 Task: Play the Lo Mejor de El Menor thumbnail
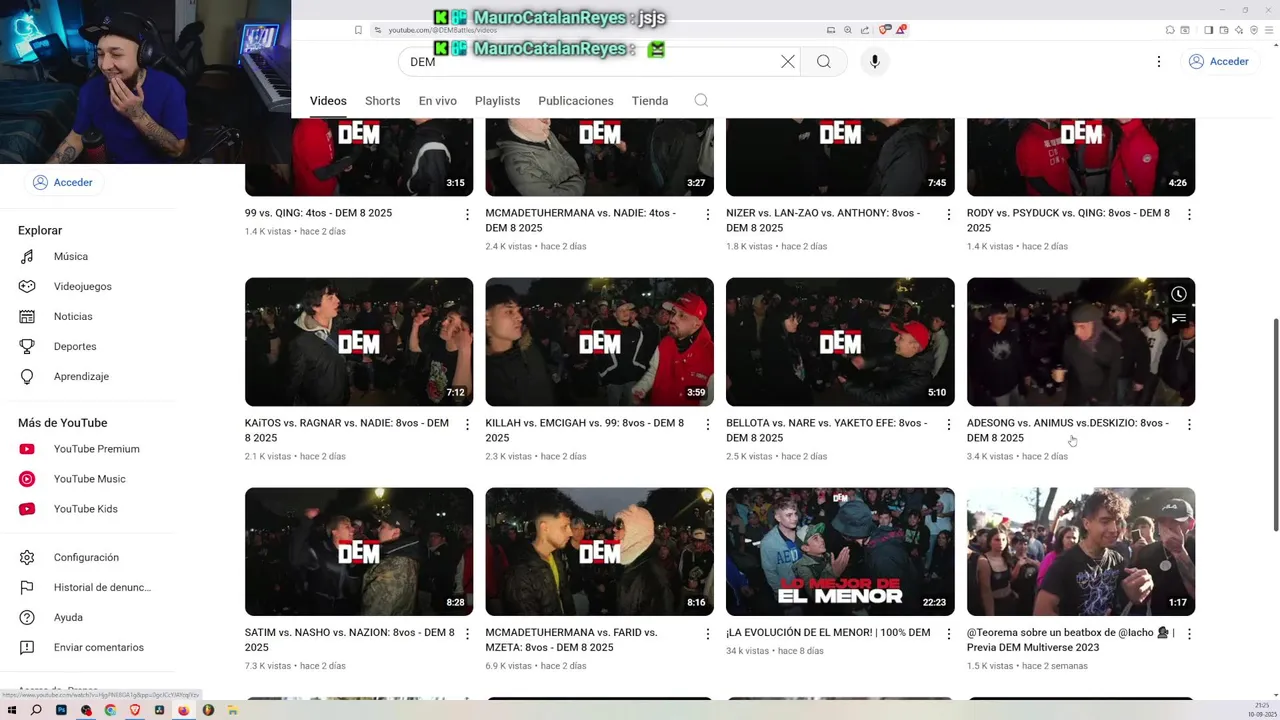(x=840, y=552)
